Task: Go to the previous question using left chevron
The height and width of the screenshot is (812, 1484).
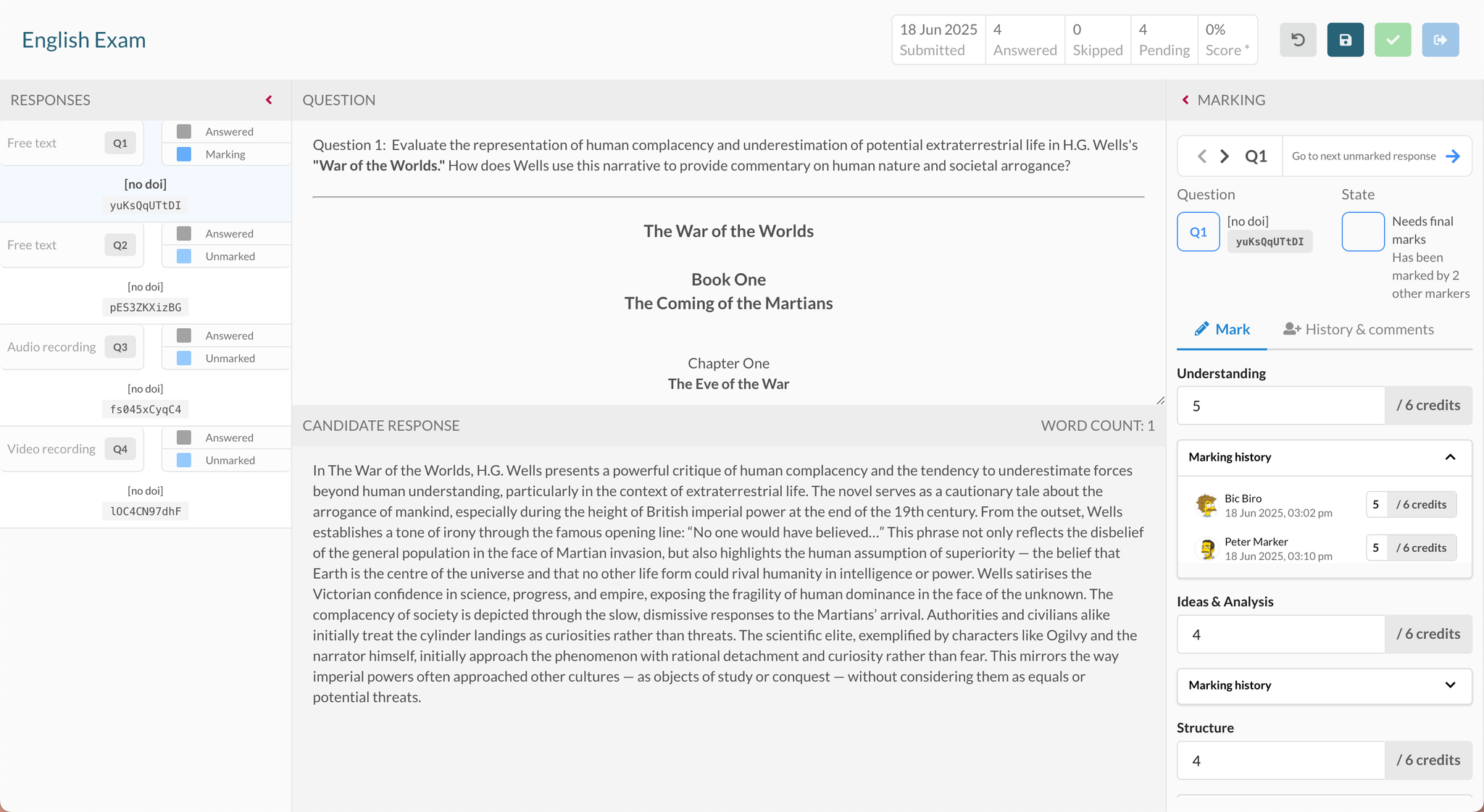Action: [x=1202, y=156]
